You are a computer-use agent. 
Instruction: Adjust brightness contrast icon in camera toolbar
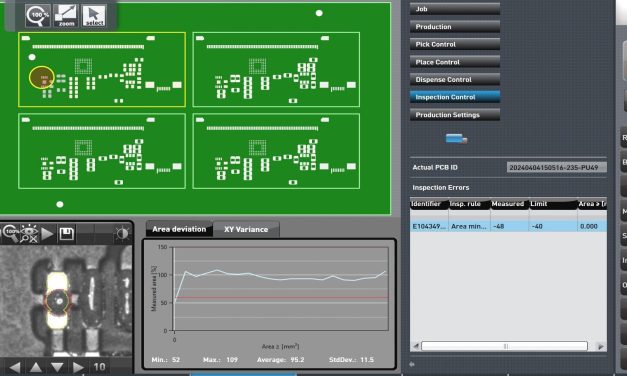point(122,234)
